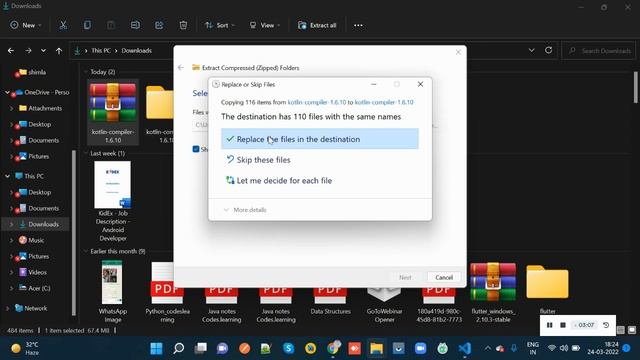Viewport: 640px width, 360px height.
Task: Toggle show extracted files checkbox
Action: pos(196,149)
